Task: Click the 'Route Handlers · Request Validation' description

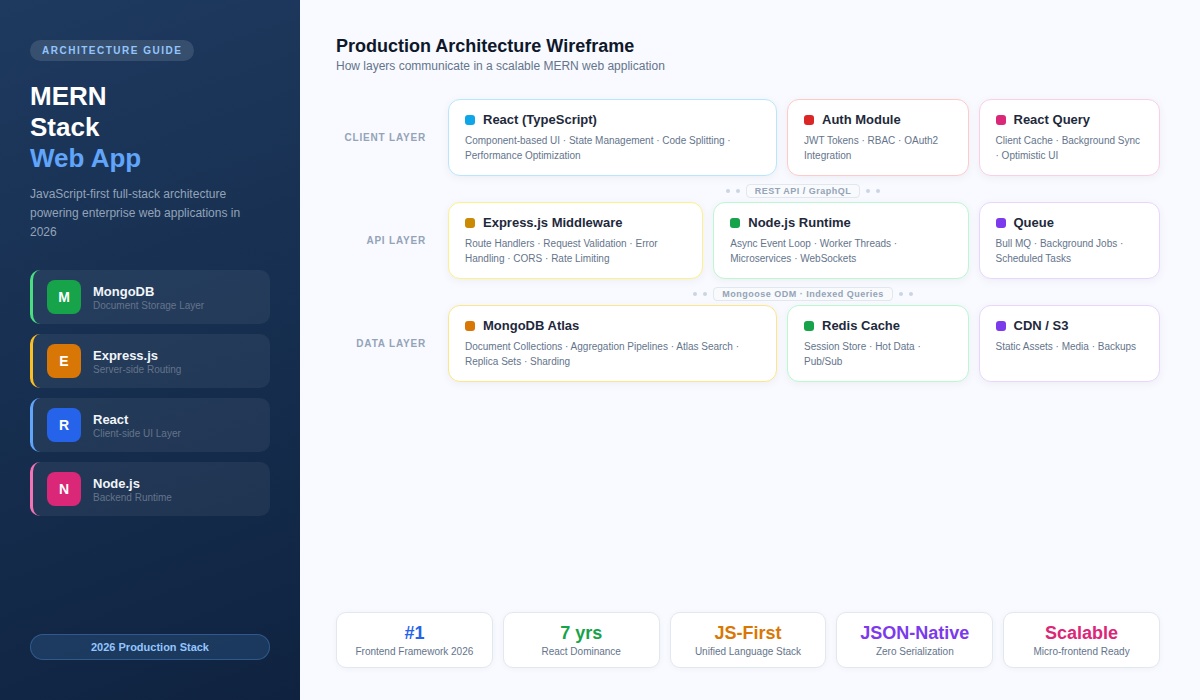Action: coord(561,251)
